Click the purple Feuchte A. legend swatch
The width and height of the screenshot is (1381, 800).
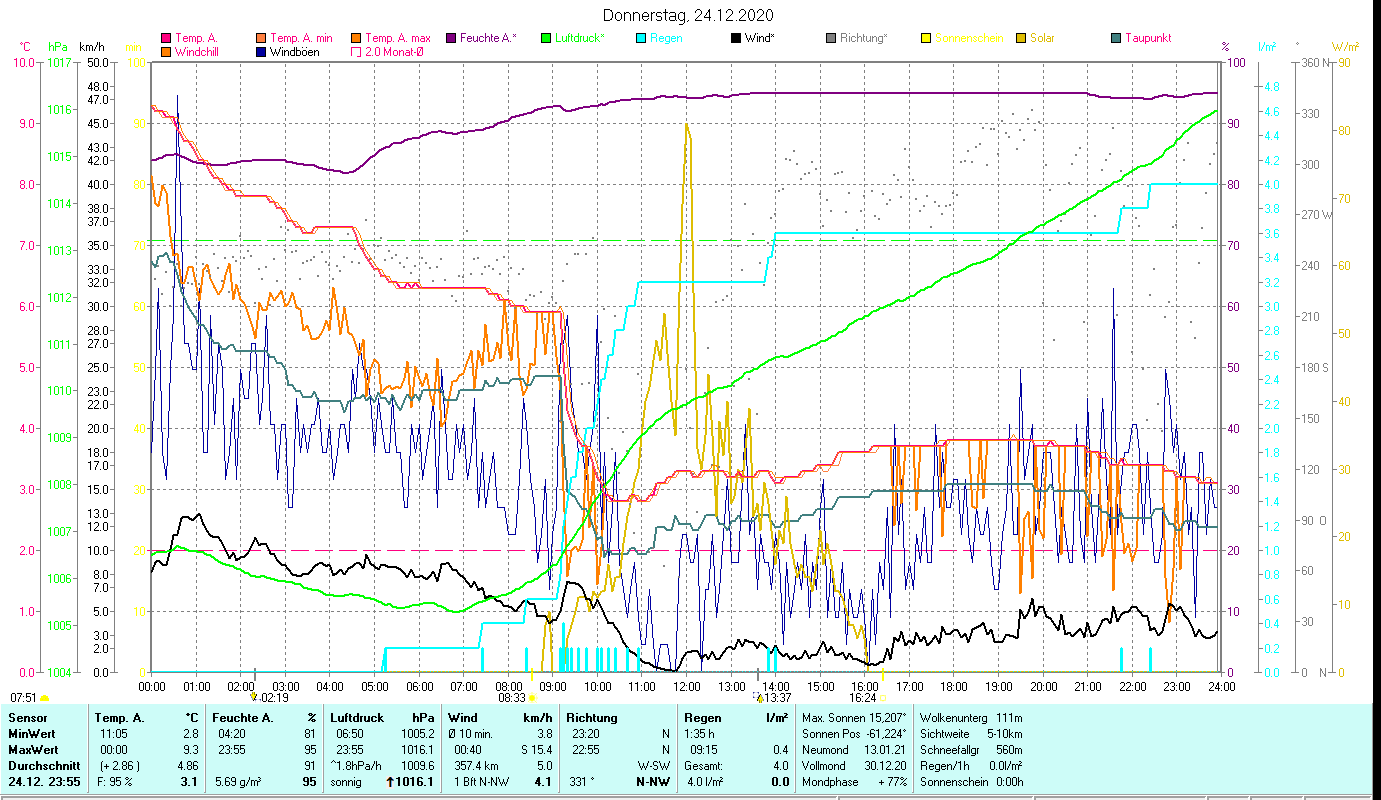tap(451, 38)
